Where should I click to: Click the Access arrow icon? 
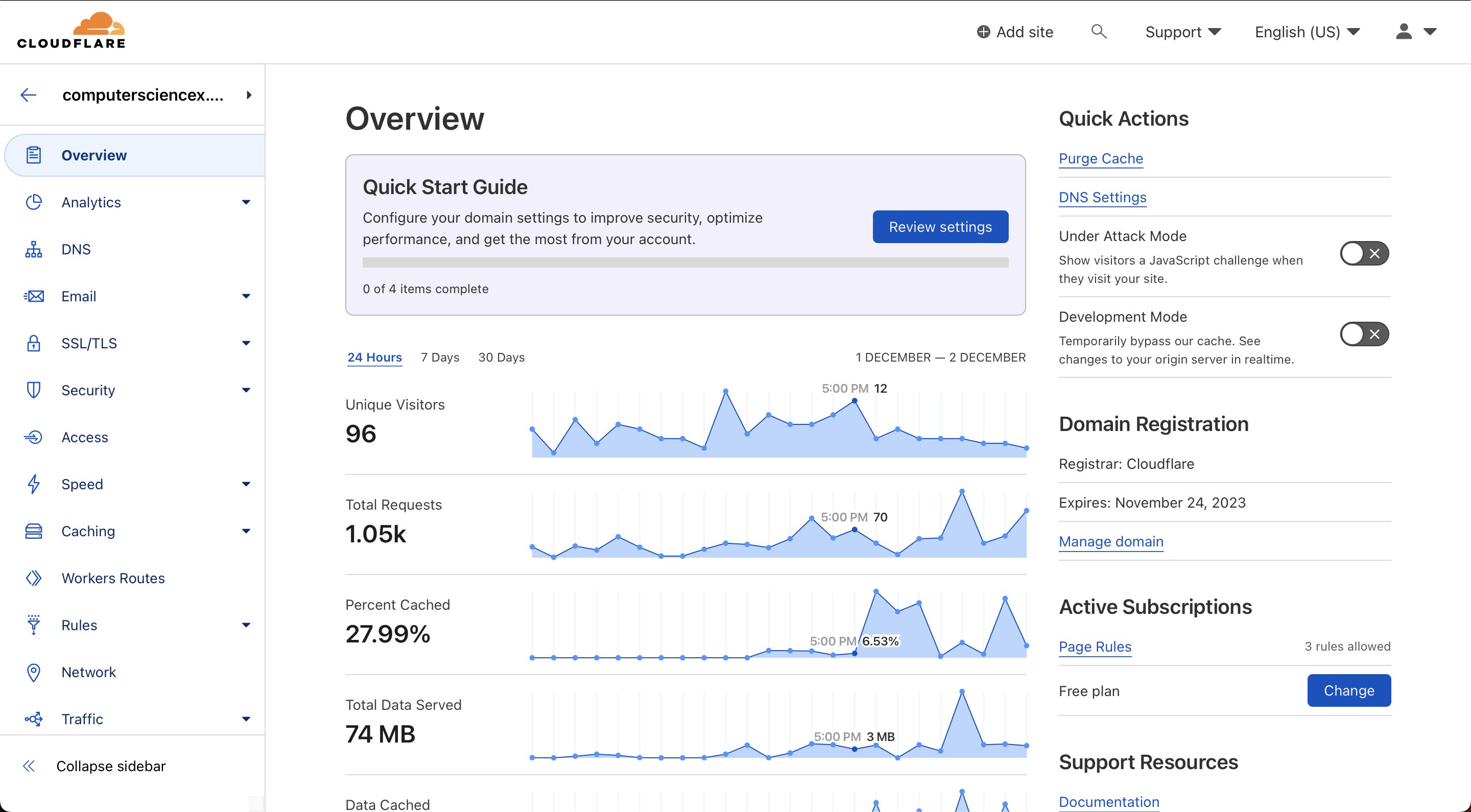pos(33,437)
